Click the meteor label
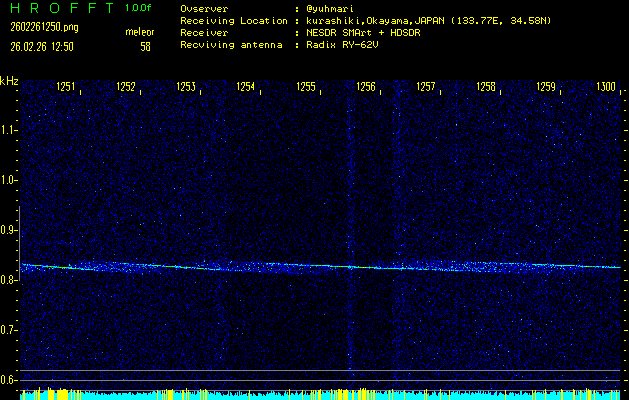Viewport: 629px width, 400px height. pos(139,33)
